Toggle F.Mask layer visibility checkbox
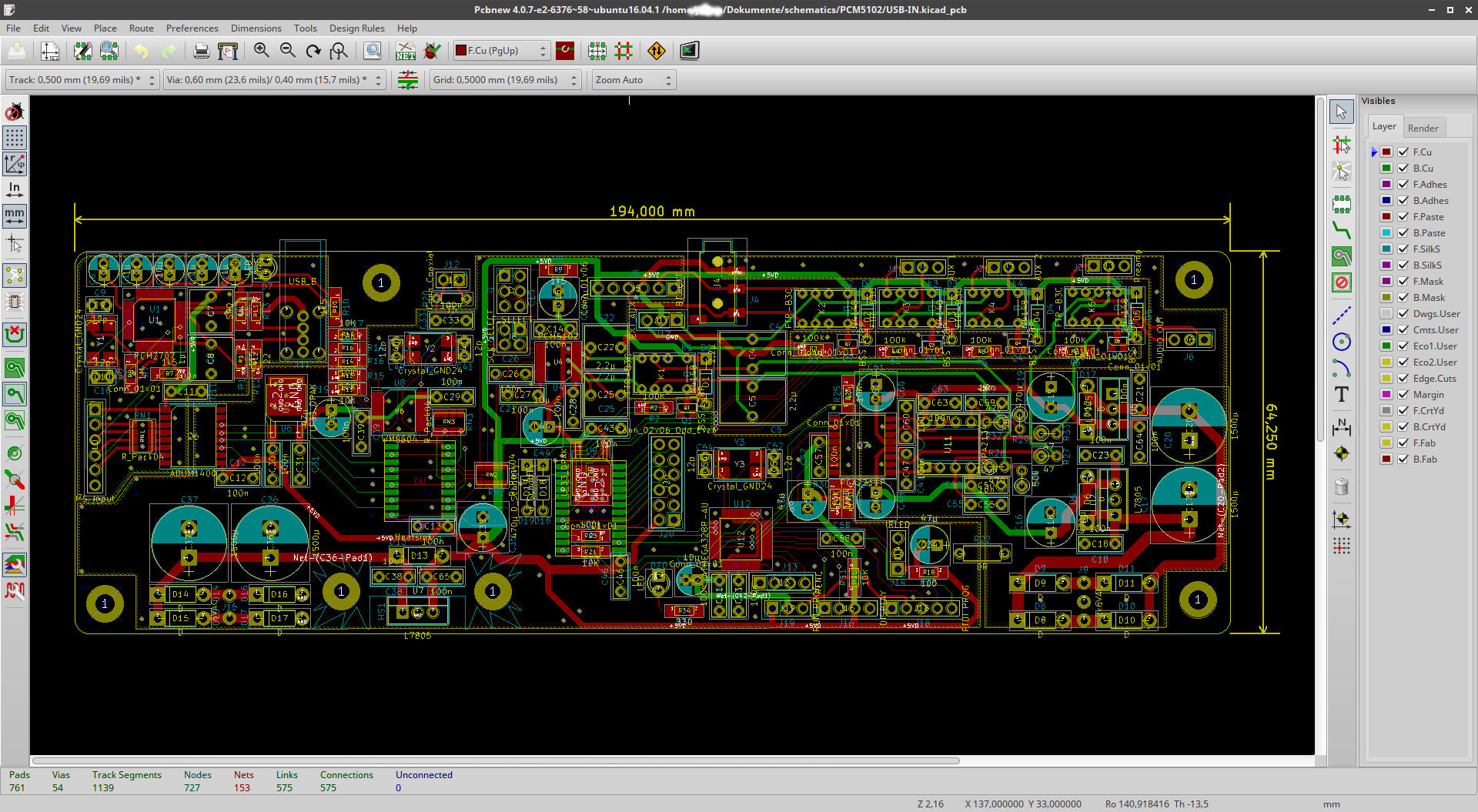This screenshot has height=812, width=1478. tap(1403, 282)
